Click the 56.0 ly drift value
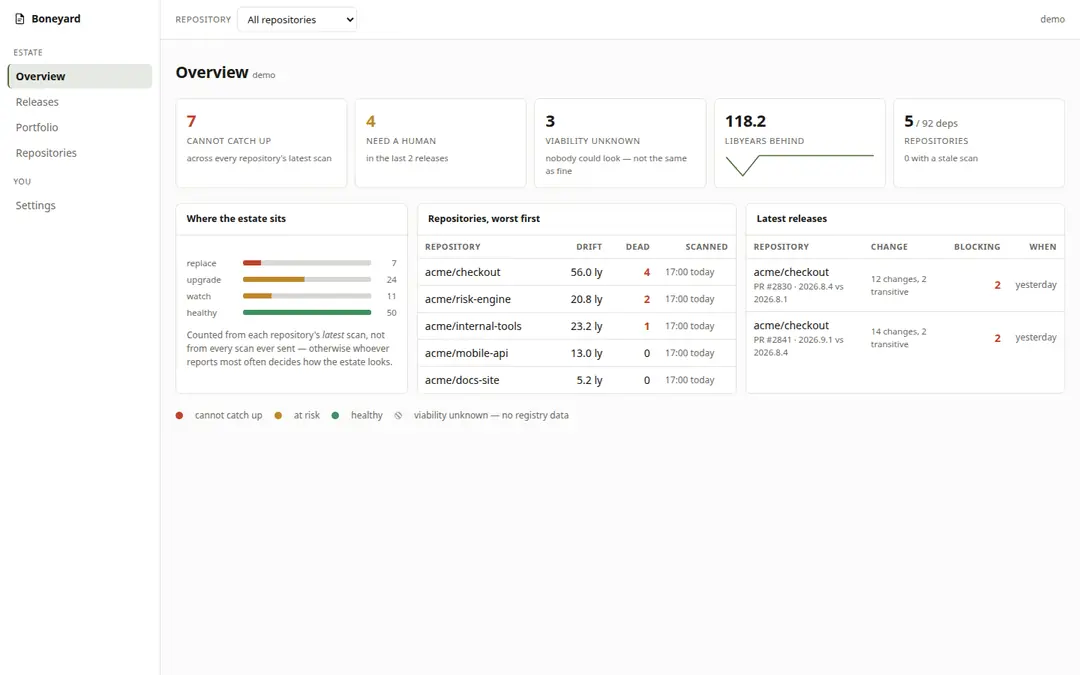Screen dimensions: 1080x675 click(x=586, y=272)
